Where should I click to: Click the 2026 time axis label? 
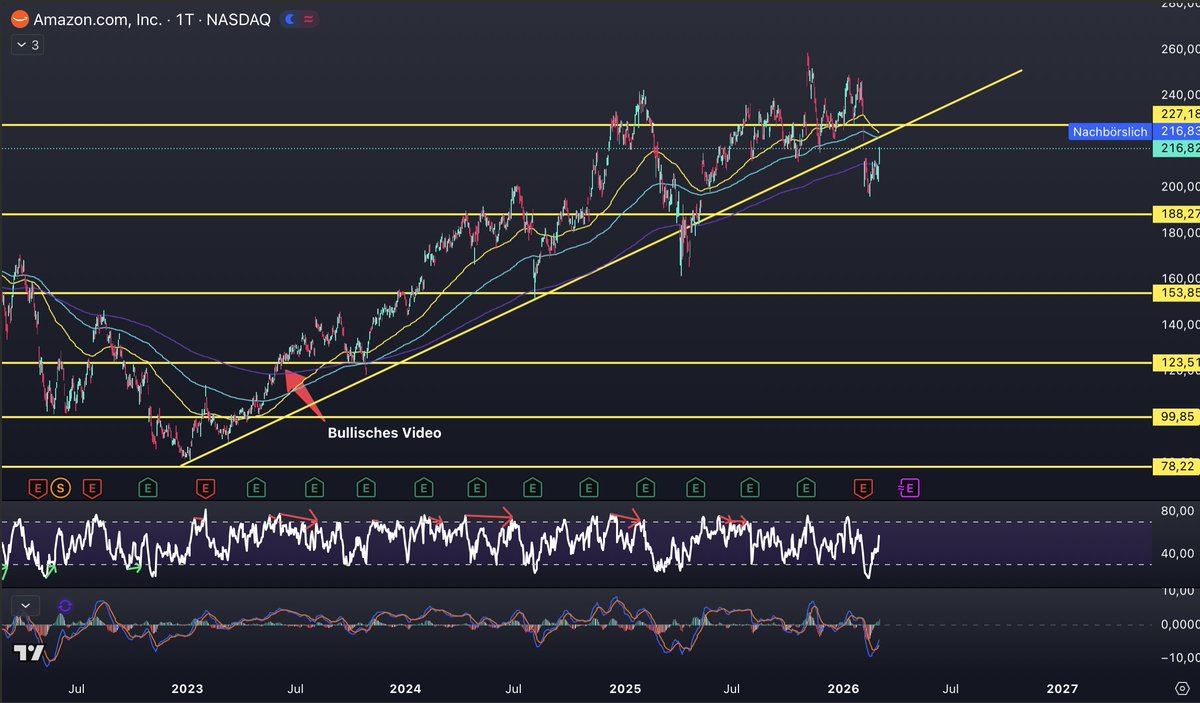click(844, 689)
